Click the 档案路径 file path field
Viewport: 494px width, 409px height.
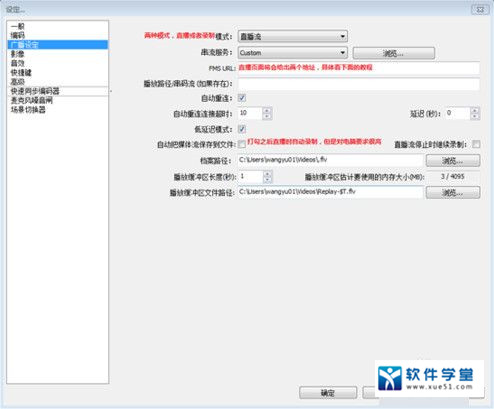pyautogui.click(x=330, y=160)
